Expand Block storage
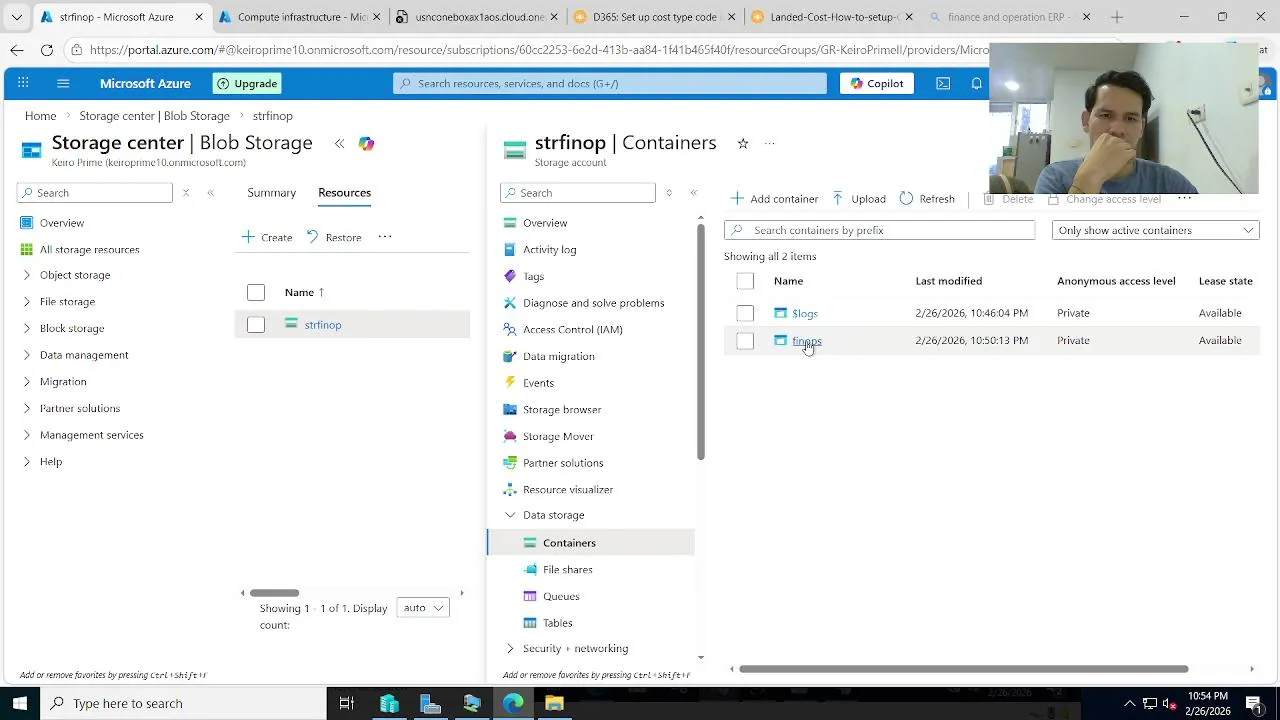This screenshot has height=720, width=1280. (x=27, y=328)
